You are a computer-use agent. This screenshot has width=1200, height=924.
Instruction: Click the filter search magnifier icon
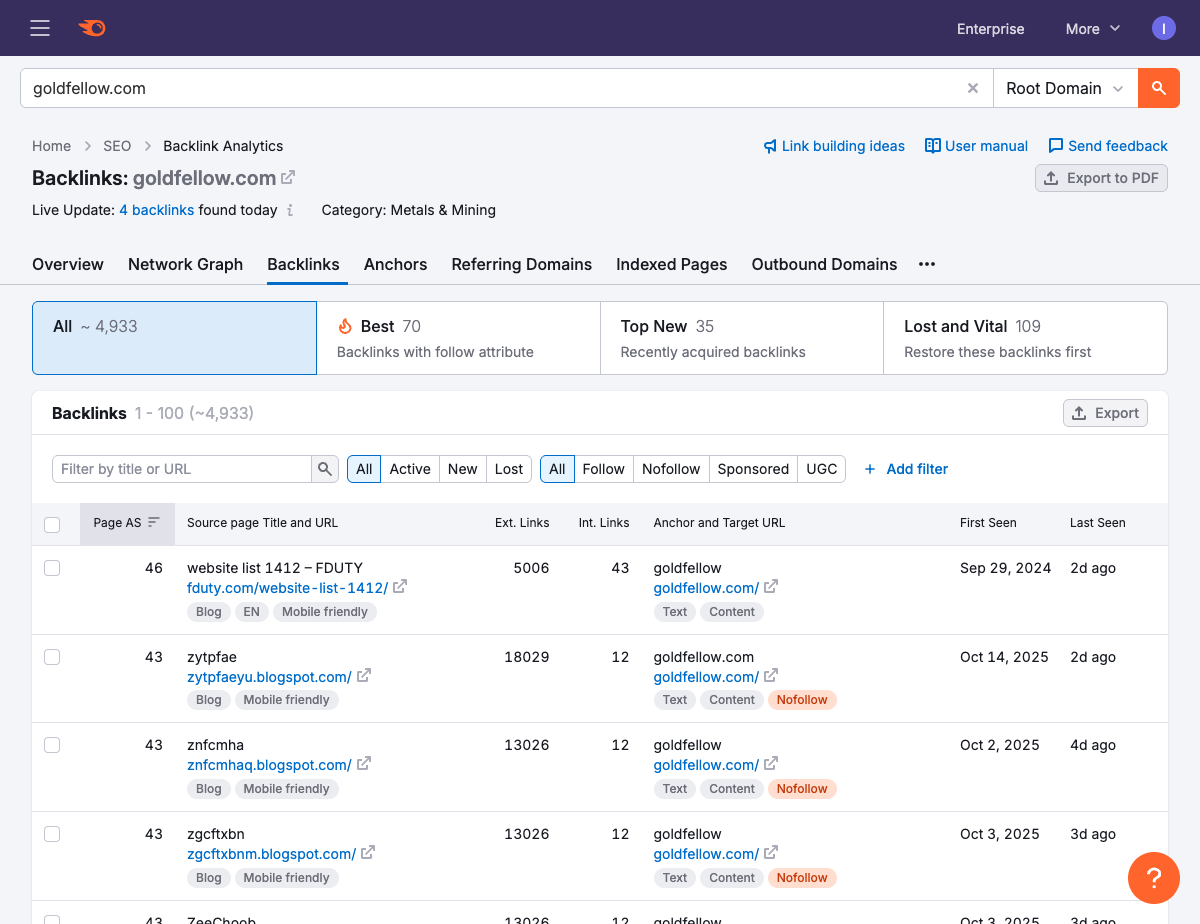click(325, 469)
